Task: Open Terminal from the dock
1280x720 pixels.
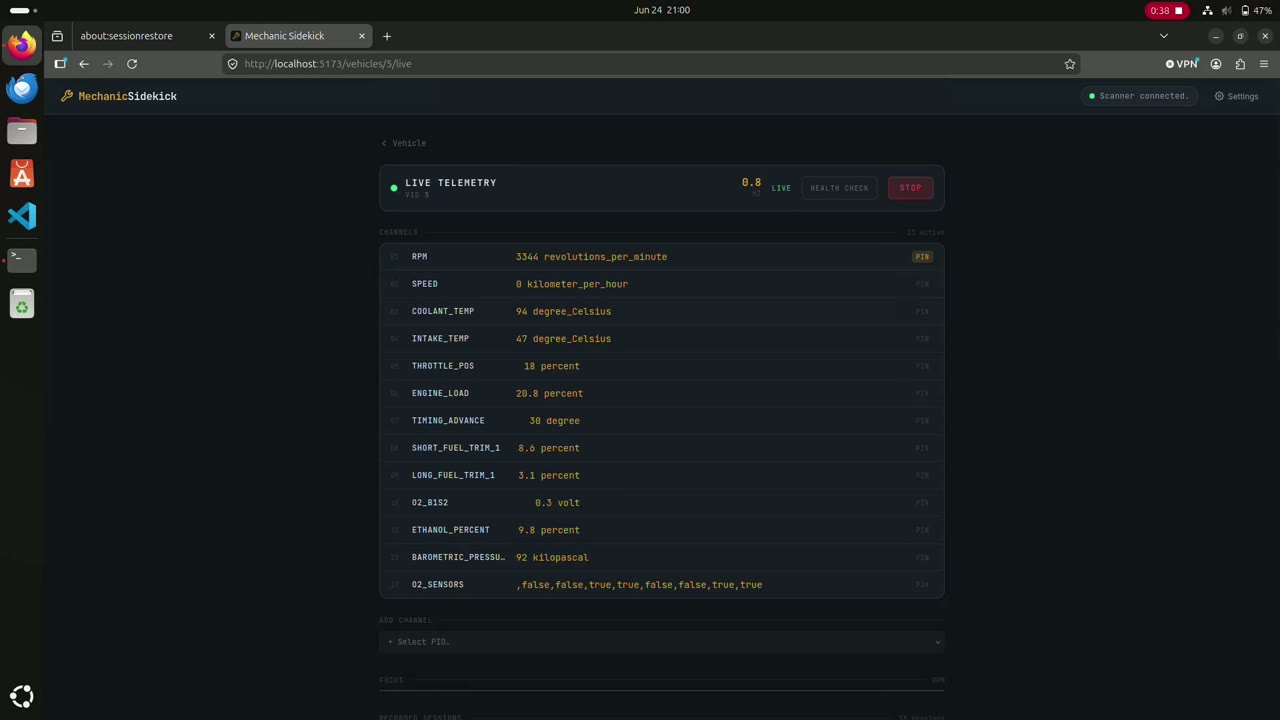Action: (22, 260)
